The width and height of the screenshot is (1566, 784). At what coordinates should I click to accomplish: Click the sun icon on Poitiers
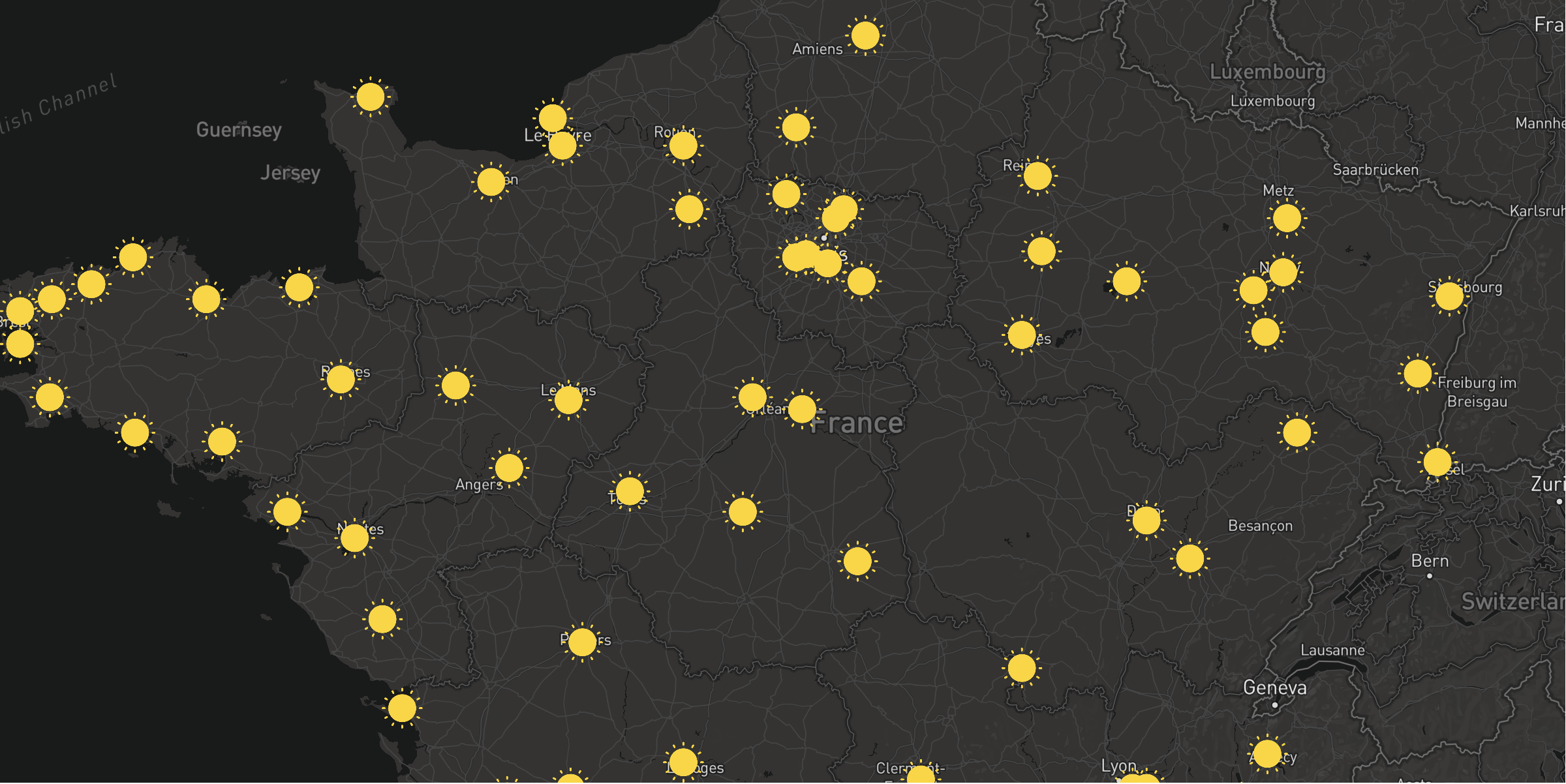(x=581, y=642)
